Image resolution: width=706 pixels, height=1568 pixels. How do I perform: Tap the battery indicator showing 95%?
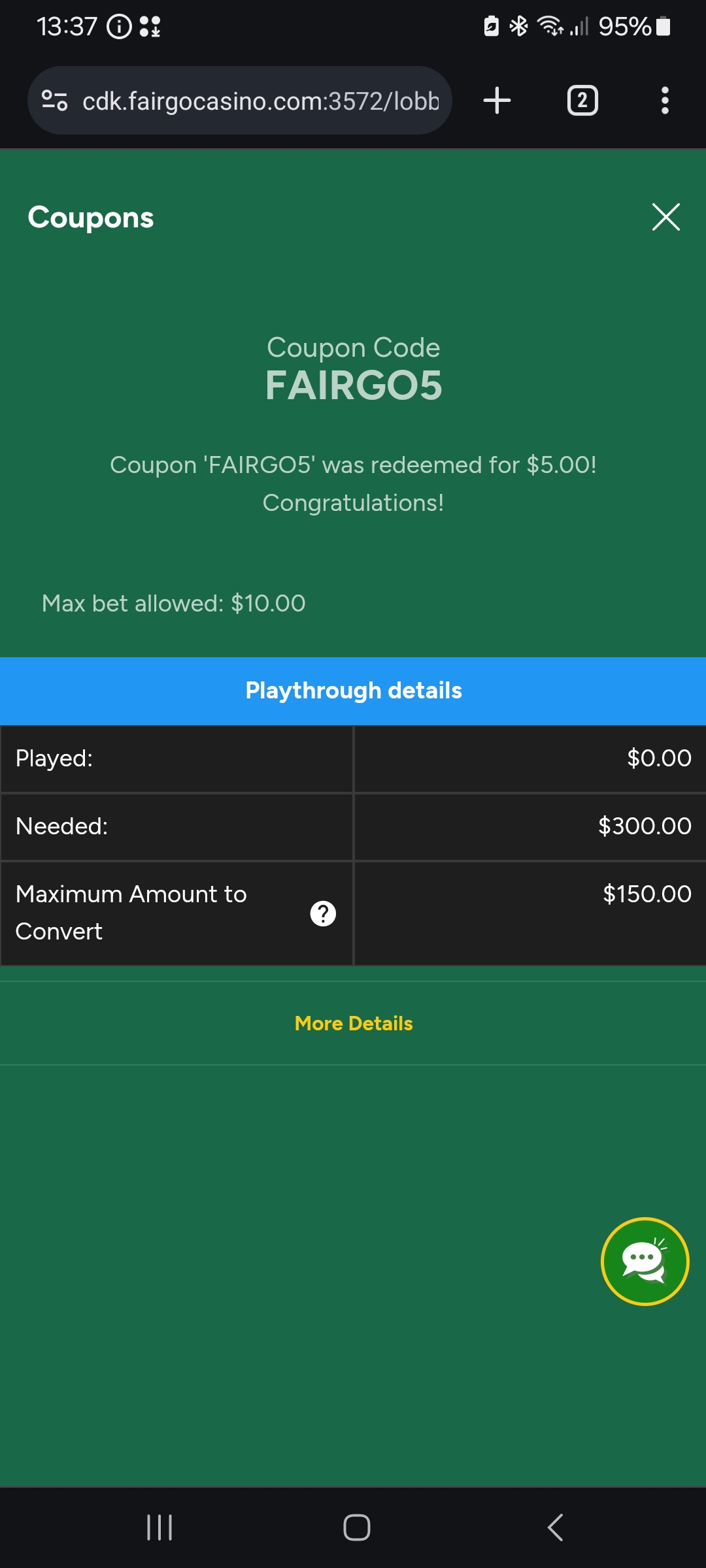pos(632,27)
